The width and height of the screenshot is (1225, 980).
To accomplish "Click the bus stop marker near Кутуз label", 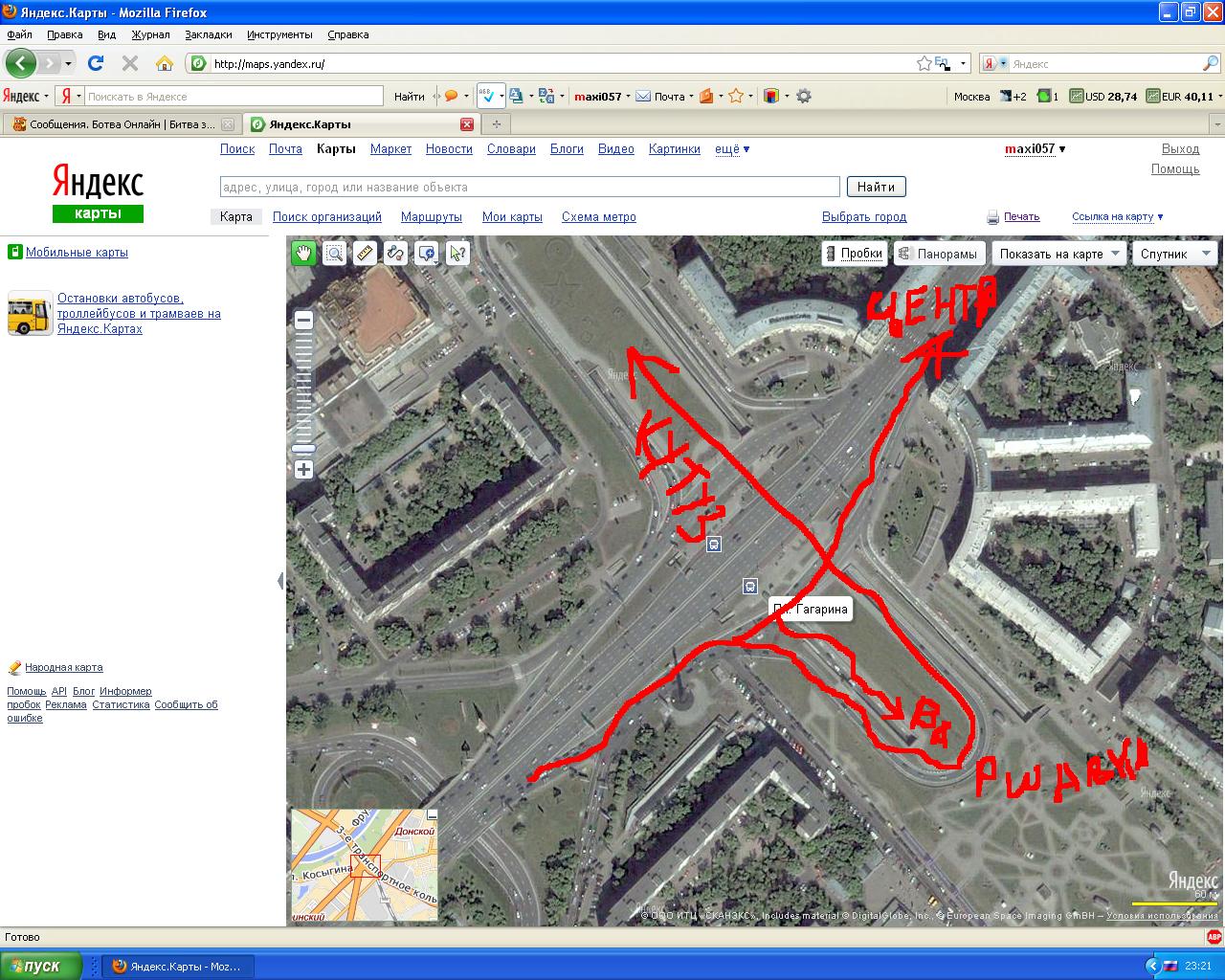I will (x=713, y=544).
